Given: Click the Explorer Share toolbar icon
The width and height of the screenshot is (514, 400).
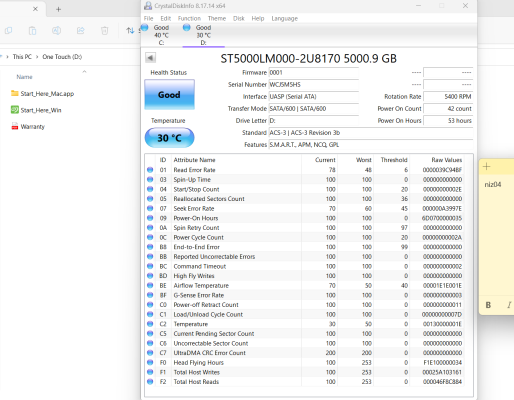Looking at the screenshot, I should click(x=80, y=31).
